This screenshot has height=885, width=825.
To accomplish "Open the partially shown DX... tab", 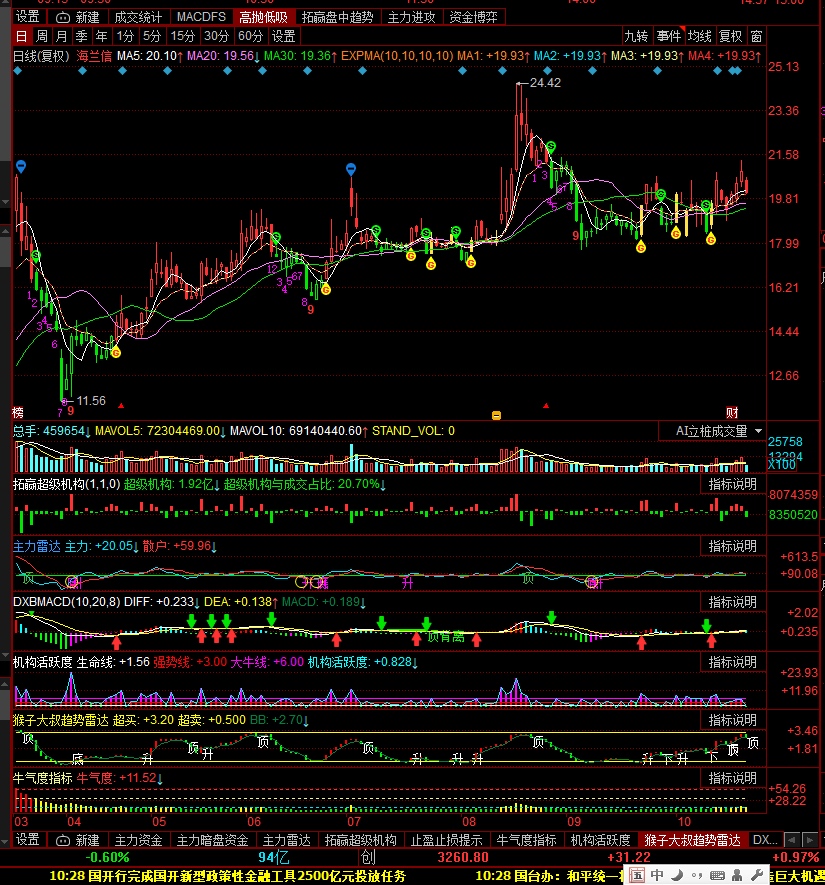I will coord(764,840).
